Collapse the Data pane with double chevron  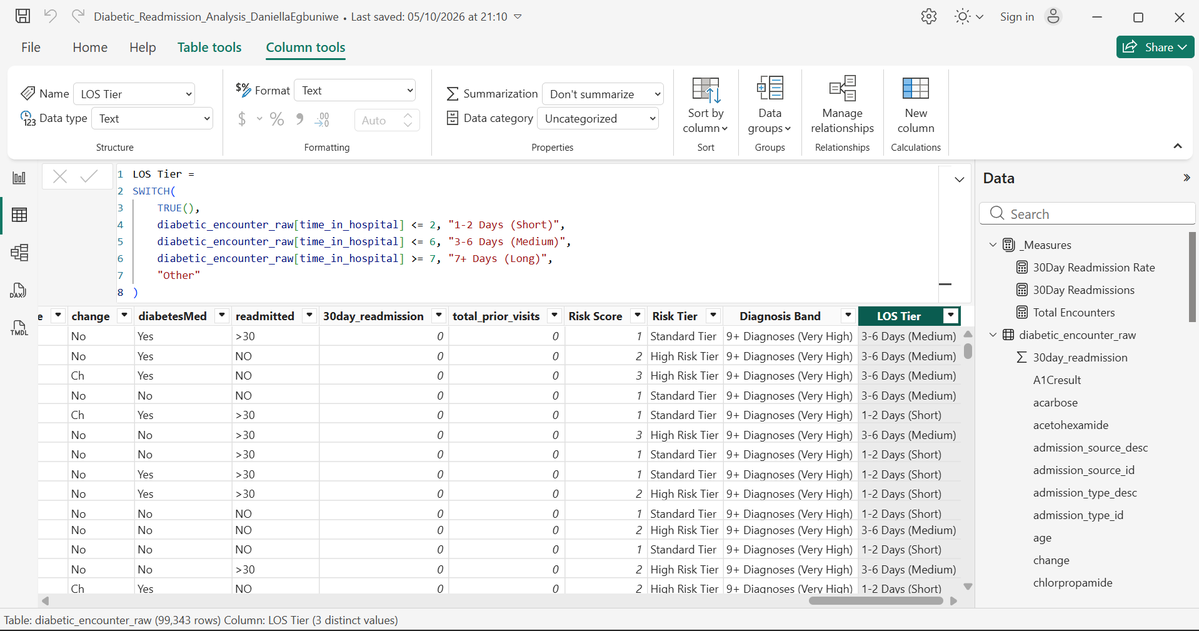click(1186, 177)
